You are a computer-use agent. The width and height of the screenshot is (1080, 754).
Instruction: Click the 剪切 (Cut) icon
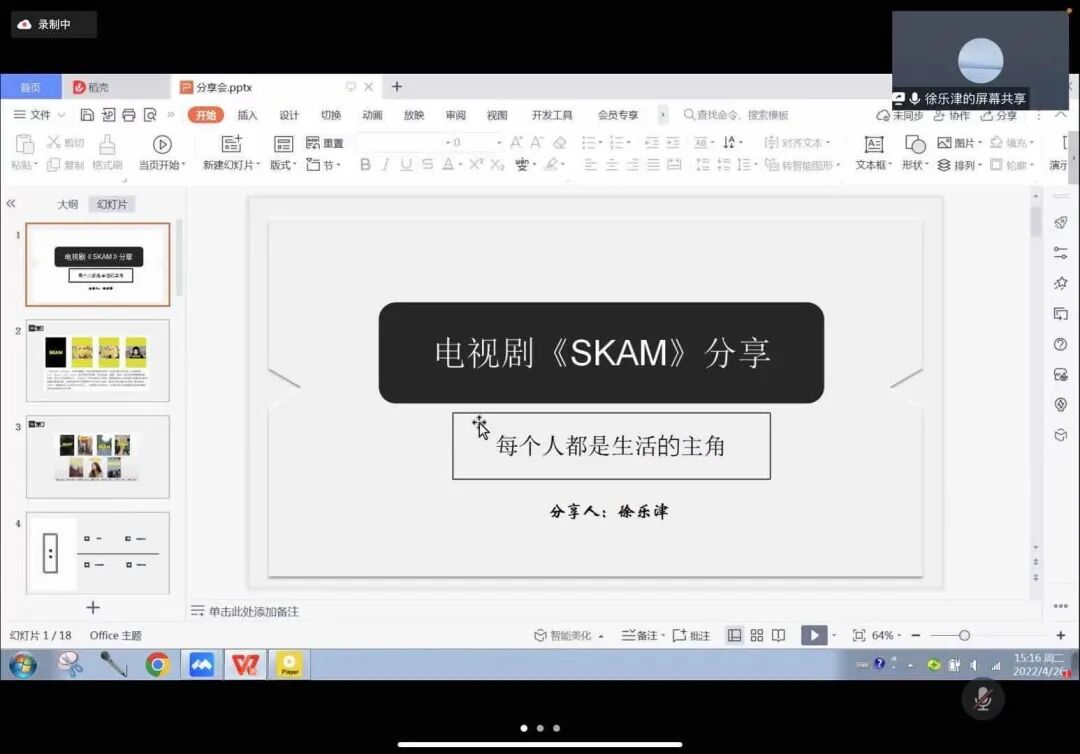pos(53,142)
